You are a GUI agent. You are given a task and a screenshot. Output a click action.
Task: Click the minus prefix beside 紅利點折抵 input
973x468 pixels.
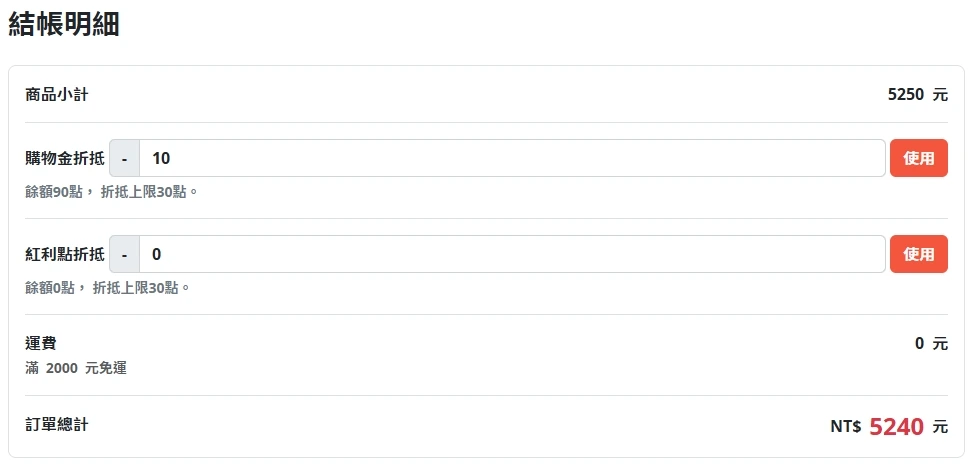click(x=124, y=254)
